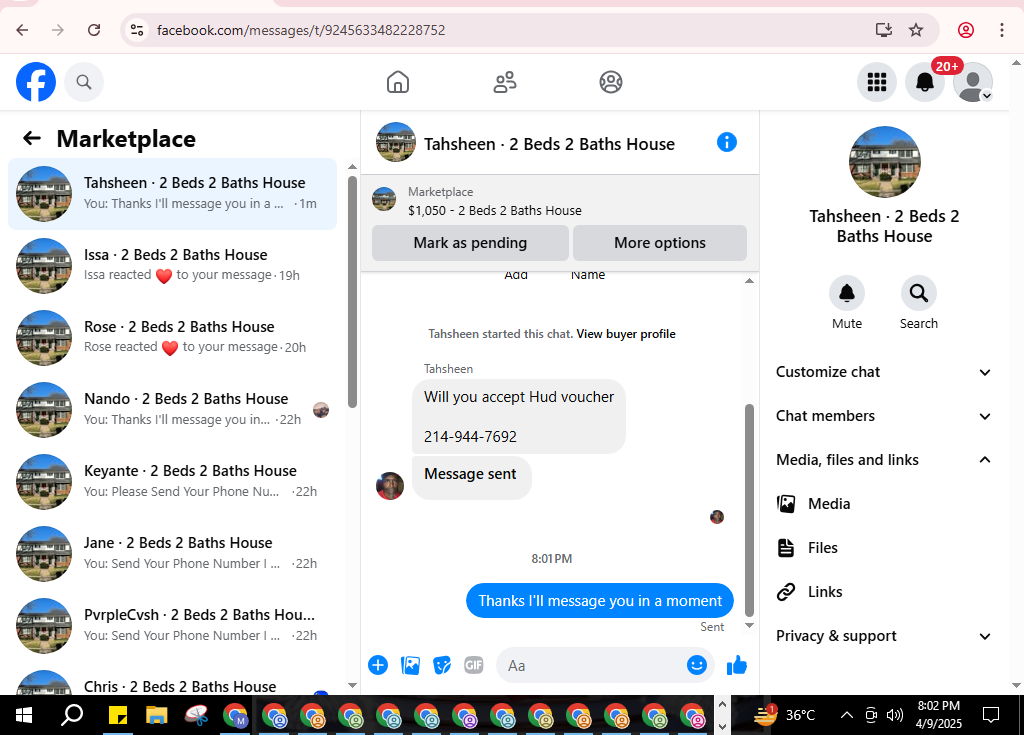Click Tahsheen's sender avatar beside Message sent
1024x735 pixels.
390,486
